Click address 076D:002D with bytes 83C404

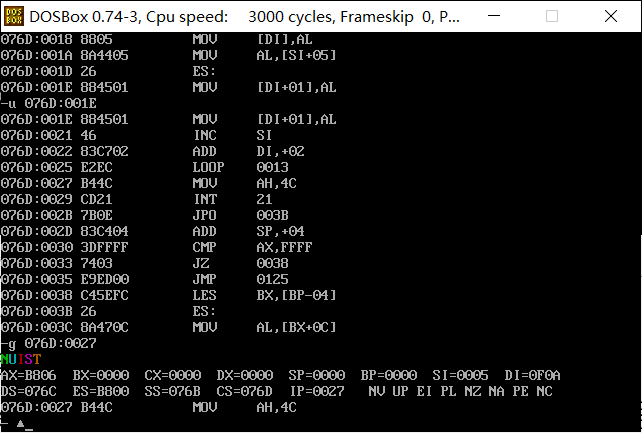(x=64, y=231)
